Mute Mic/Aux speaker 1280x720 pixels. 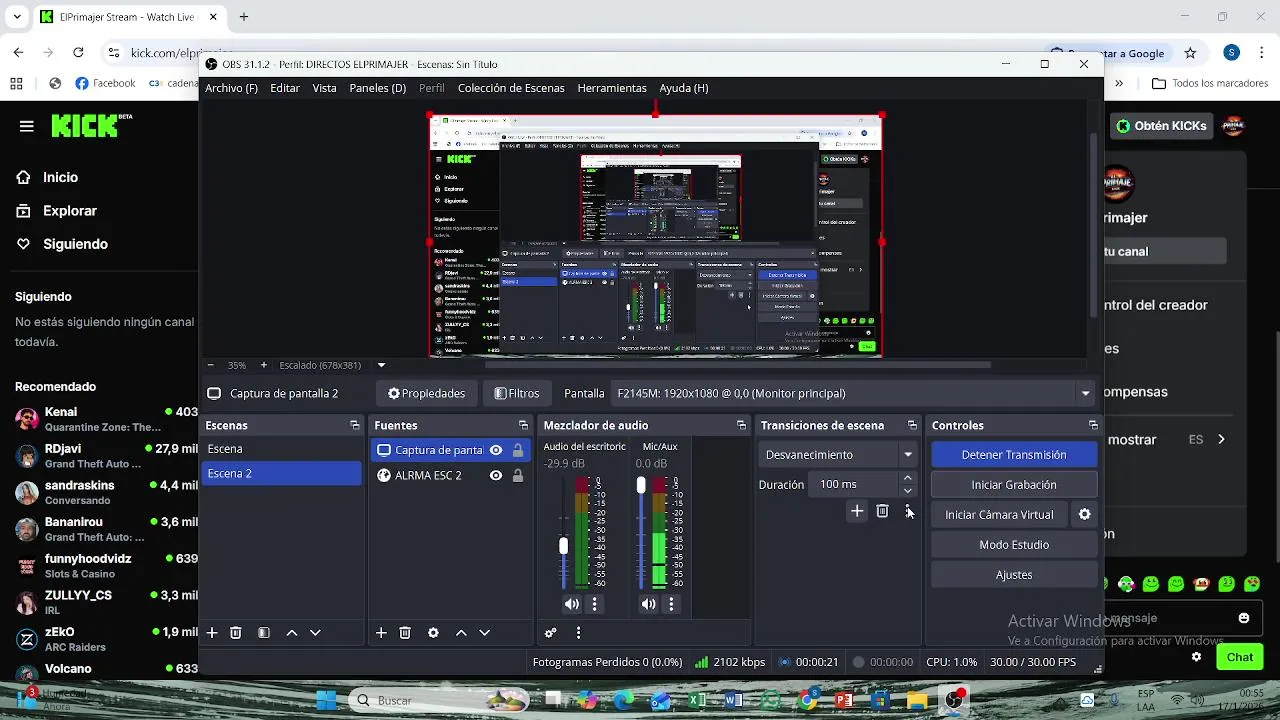(x=649, y=604)
